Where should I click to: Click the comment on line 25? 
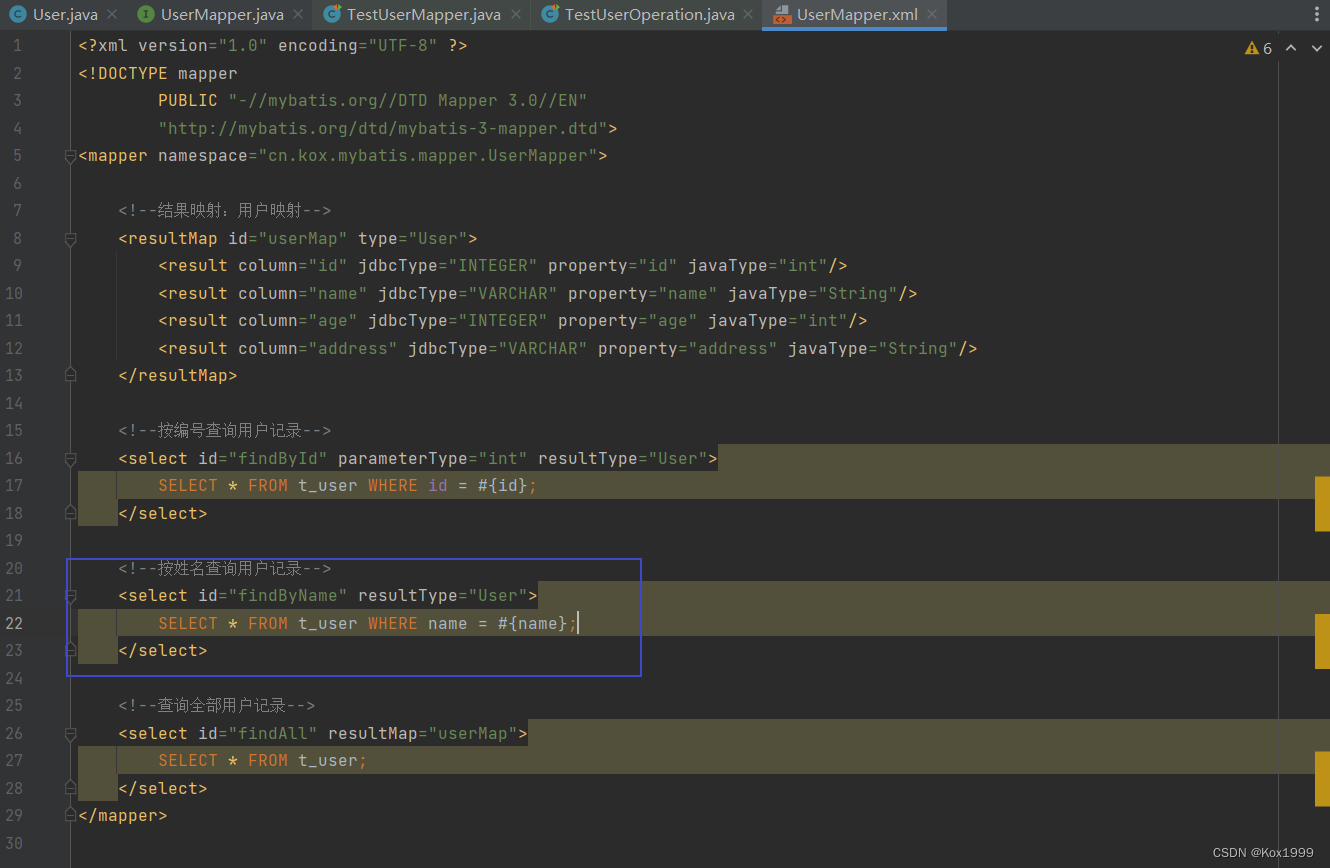[x=217, y=706]
